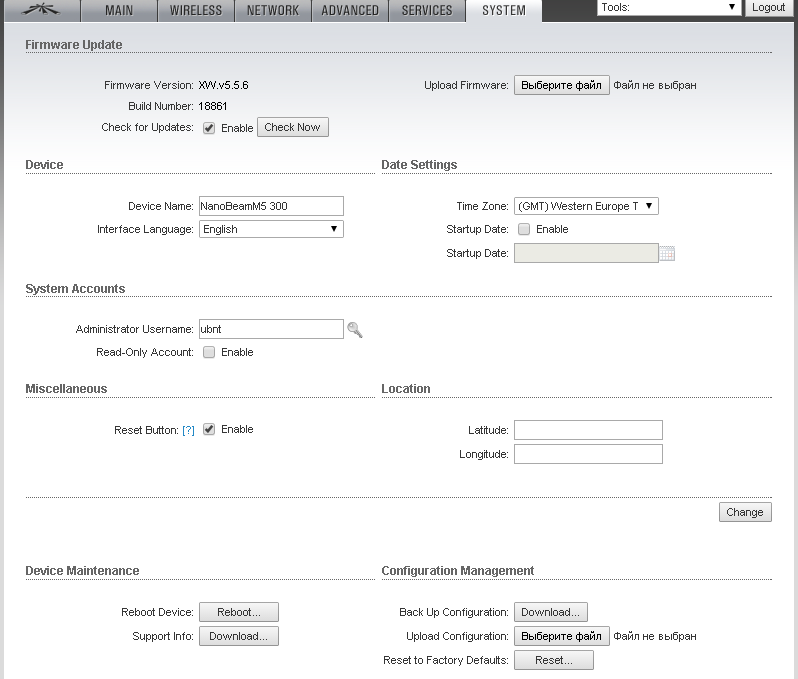Click the SYSTEM tab

tap(504, 11)
